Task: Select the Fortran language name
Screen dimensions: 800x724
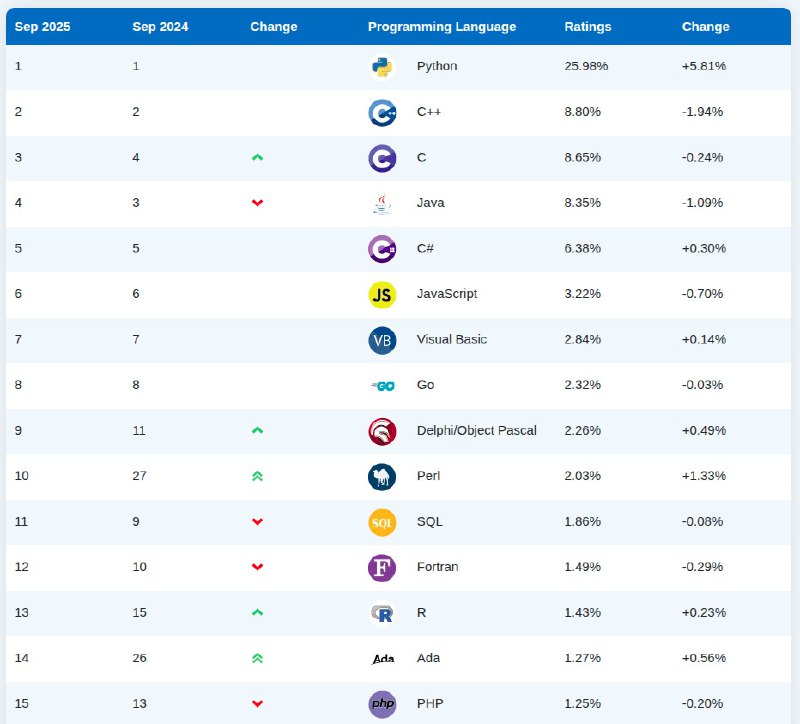Action: coord(437,567)
